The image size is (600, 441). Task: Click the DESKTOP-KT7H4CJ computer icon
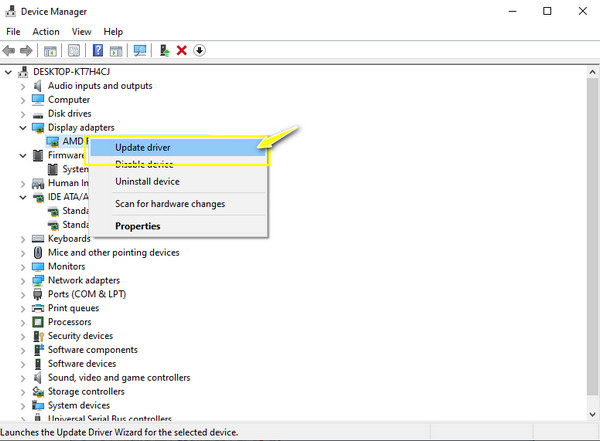point(23,72)
